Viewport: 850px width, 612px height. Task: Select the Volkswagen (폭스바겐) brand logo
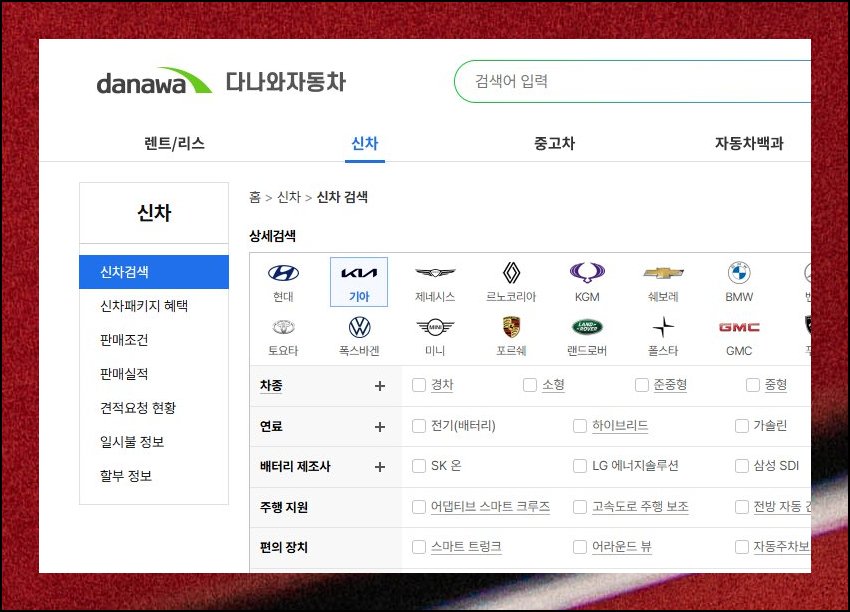coord(359,327)
